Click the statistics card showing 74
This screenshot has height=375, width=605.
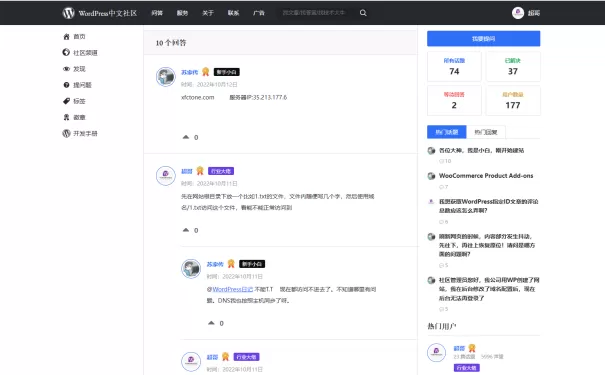click(x=454, y=66)
